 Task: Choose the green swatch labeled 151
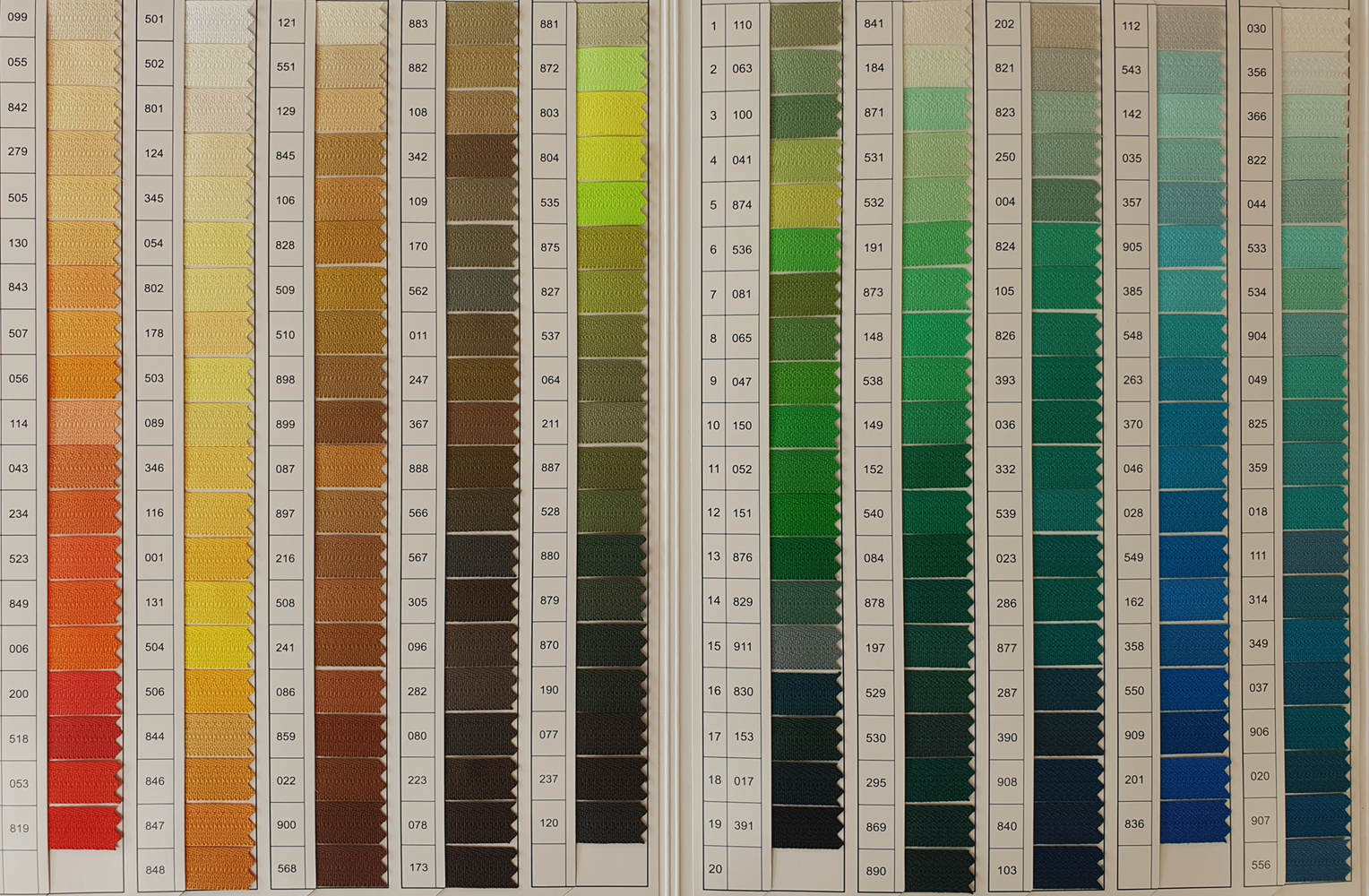pyautogui.click(x=805, y=513)
